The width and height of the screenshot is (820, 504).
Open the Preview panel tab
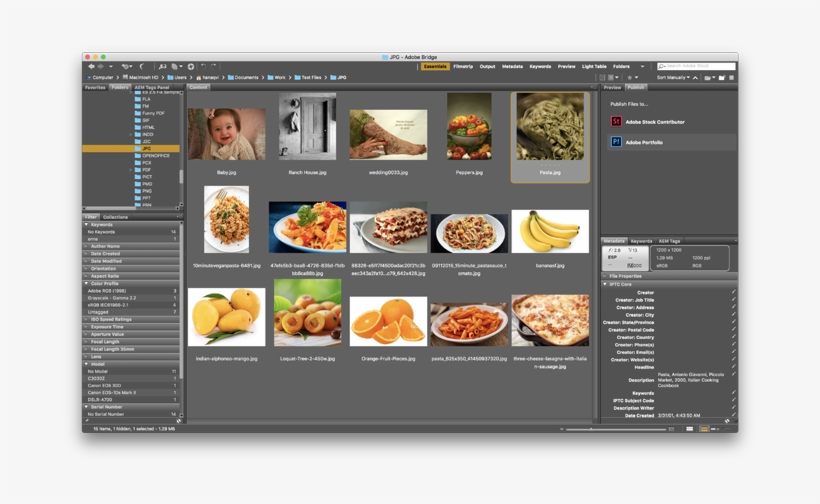coord(612,87)
